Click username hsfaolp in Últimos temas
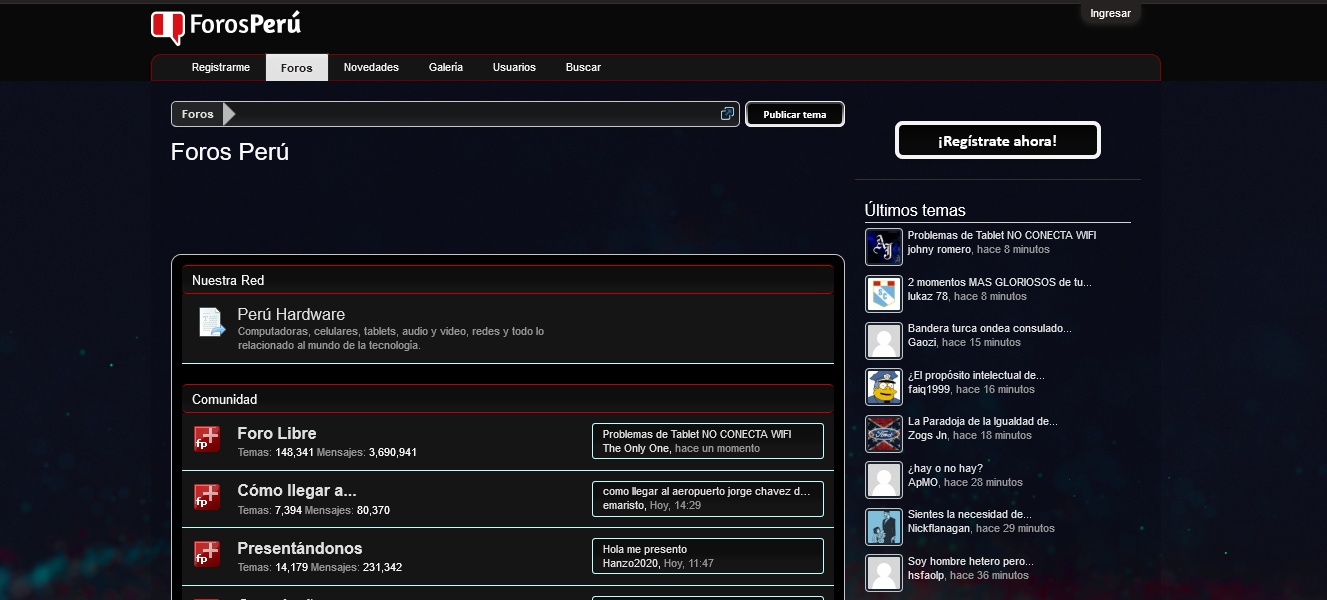 [x=926, y=575]
